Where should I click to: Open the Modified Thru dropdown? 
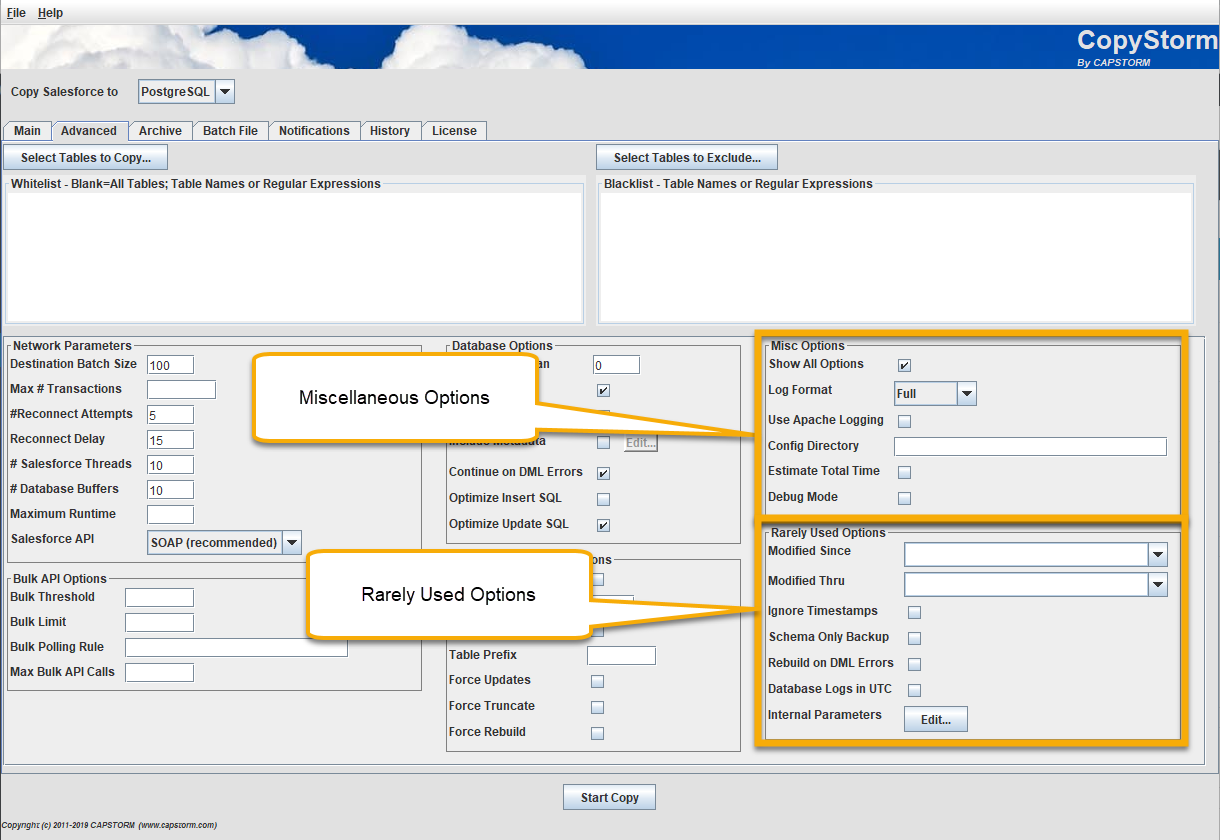tap(1036, 584)
